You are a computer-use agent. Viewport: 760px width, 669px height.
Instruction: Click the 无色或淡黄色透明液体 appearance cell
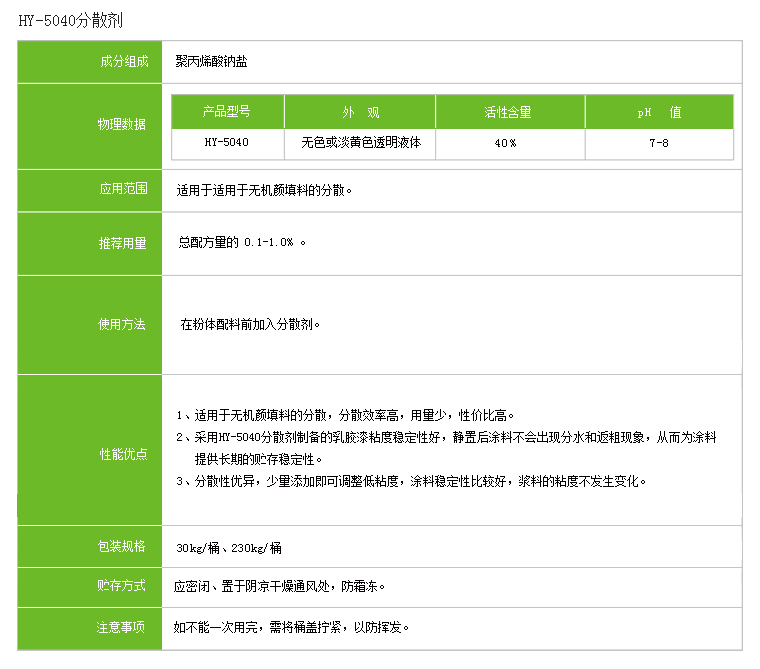pyautogui.click(x=360, y=143)
